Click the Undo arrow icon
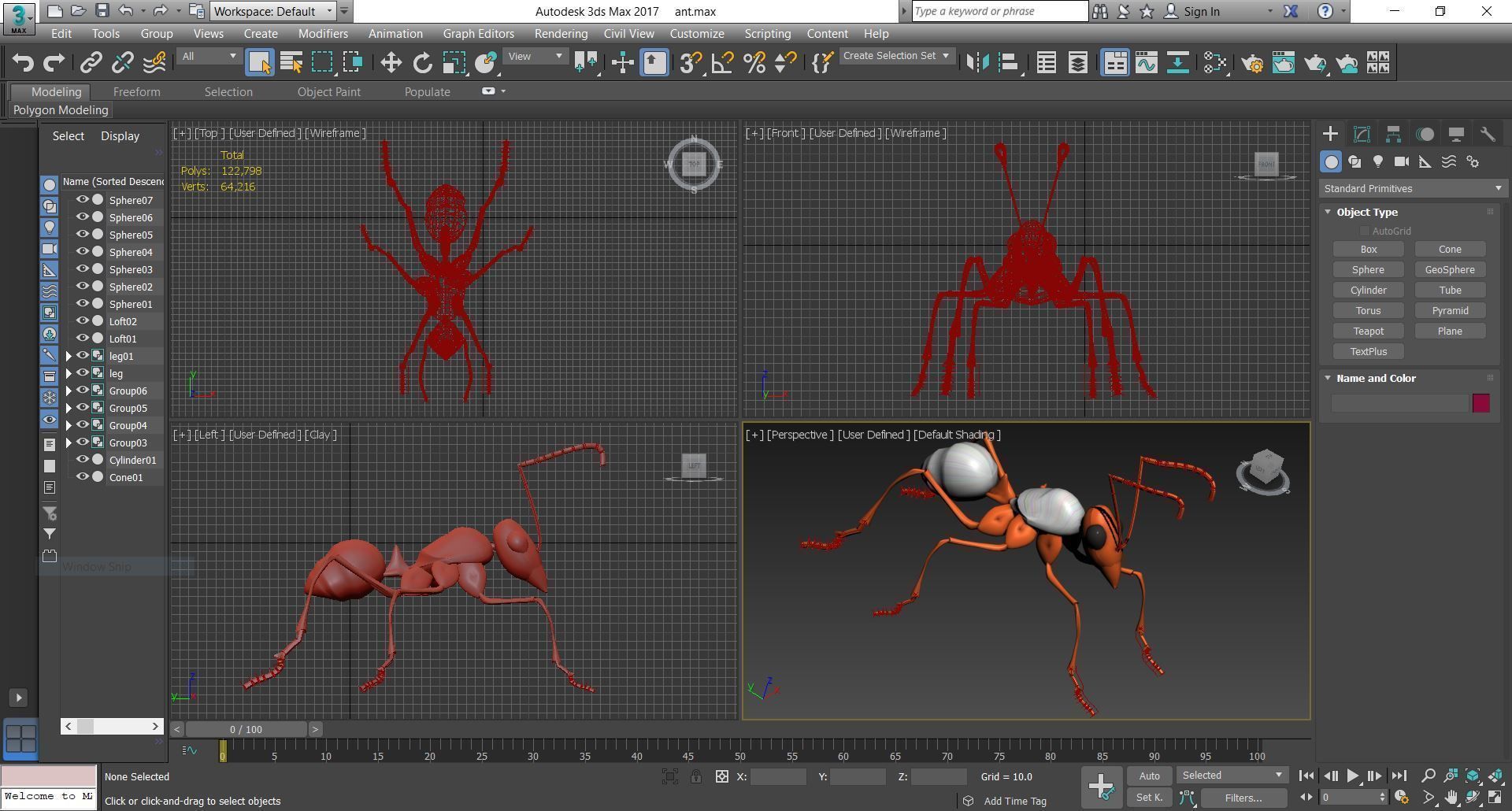This screenshot has height=811, width=1512. coord(23,62)
